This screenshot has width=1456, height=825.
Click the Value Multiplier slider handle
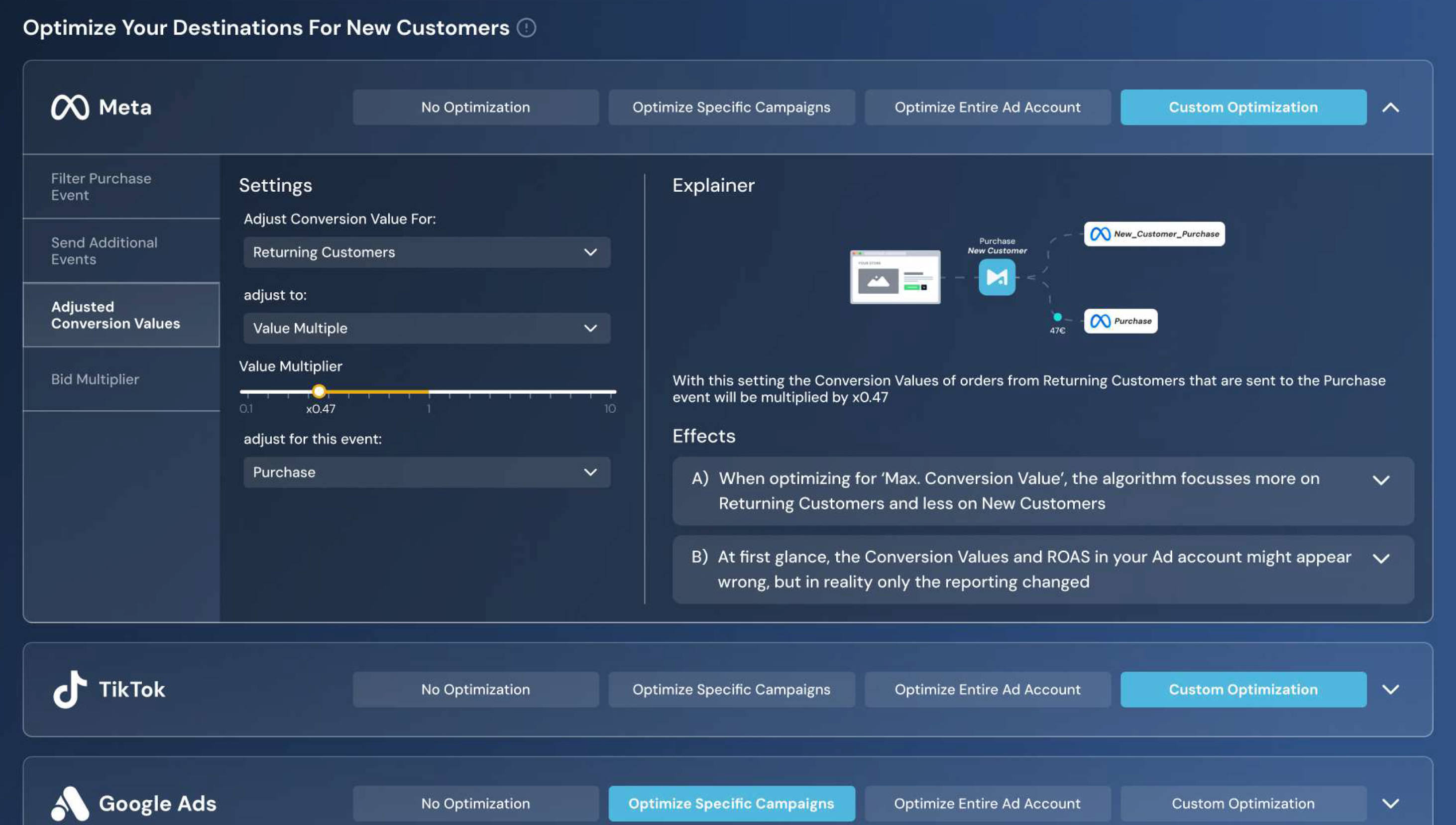[x=319, y=391]
